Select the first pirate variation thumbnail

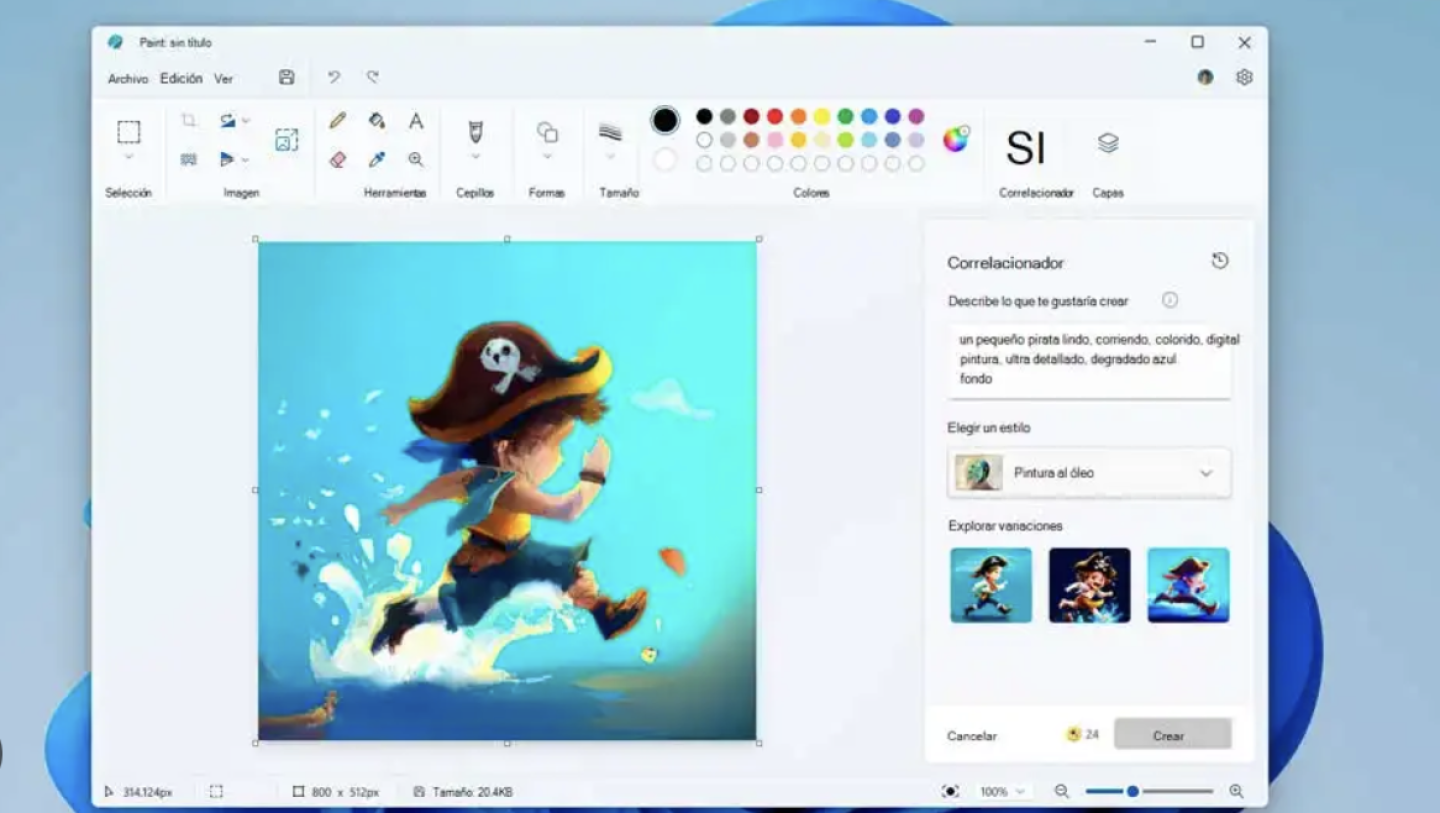[990, 585]
